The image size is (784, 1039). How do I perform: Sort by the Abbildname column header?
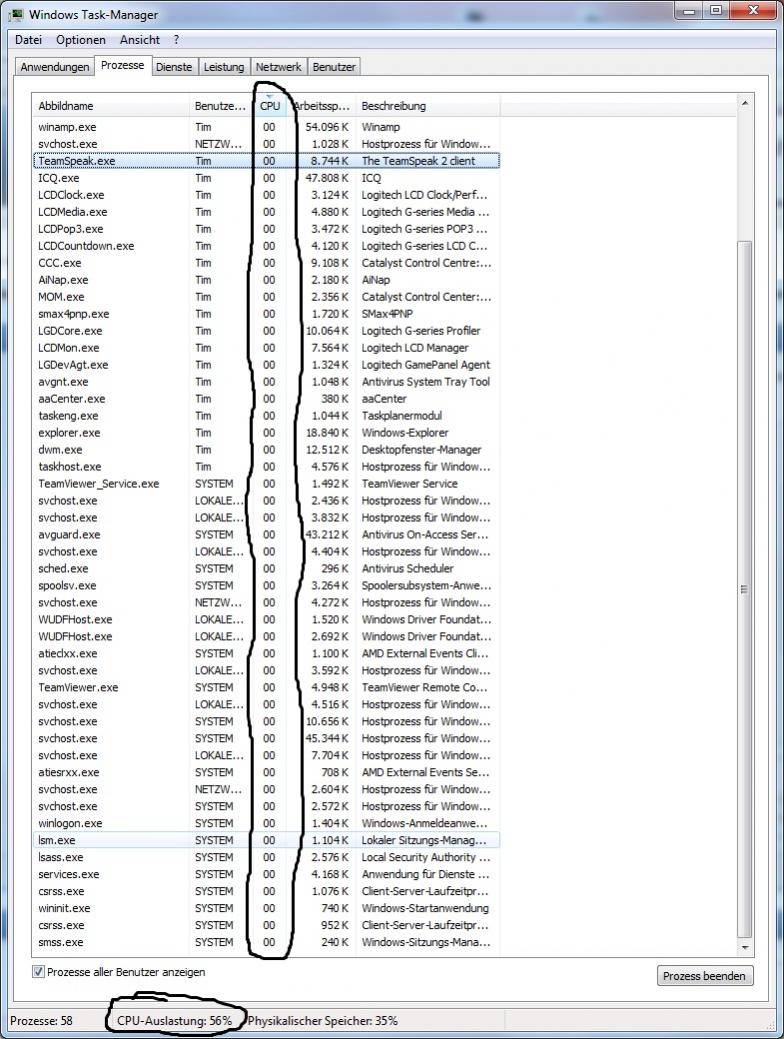pos(111,106)
